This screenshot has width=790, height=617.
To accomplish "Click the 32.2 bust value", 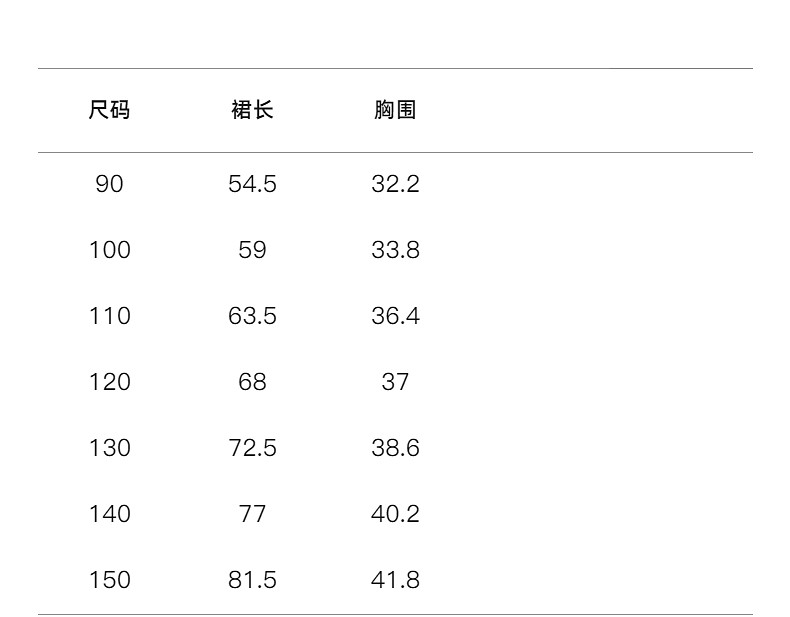I will [395, 184].
